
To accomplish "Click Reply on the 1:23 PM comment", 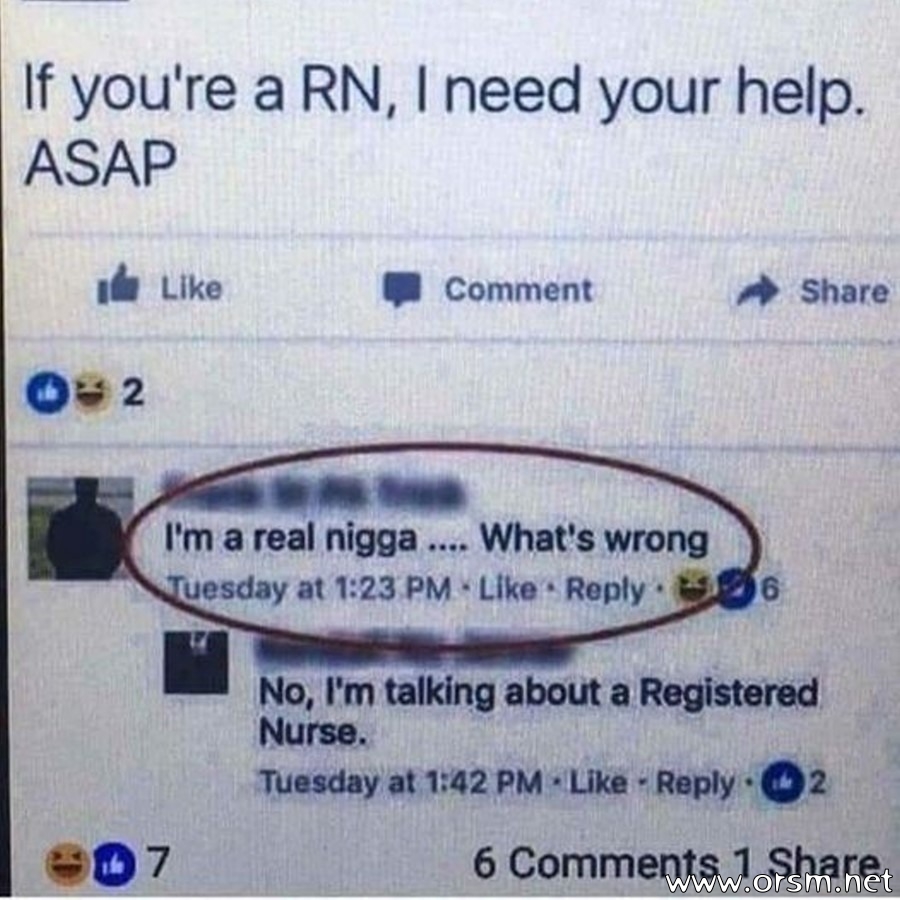I will (606, 589).
